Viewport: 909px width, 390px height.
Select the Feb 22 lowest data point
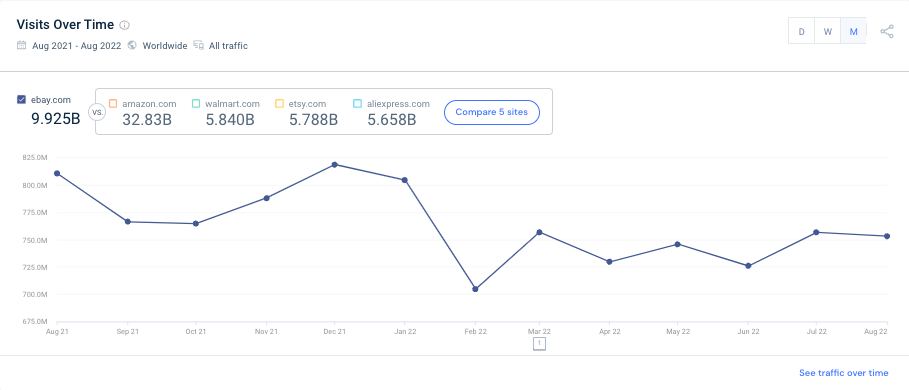tap(475, 289)
